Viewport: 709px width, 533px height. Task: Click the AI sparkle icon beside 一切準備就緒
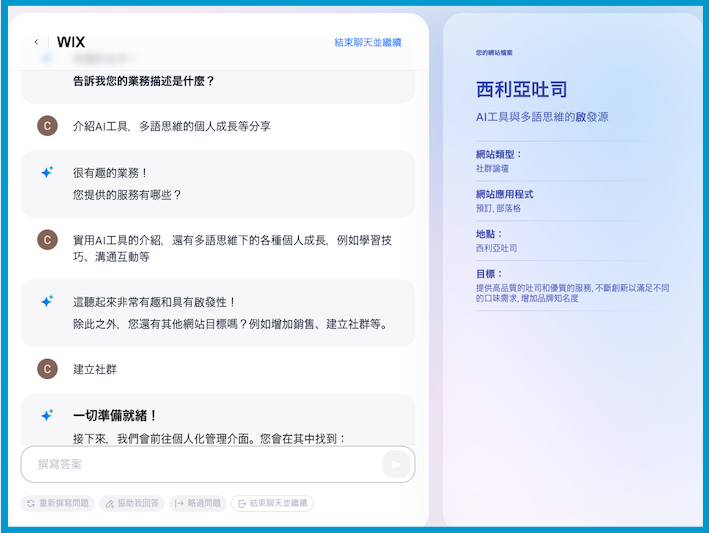pyautogui.click(x=47, y=415)
